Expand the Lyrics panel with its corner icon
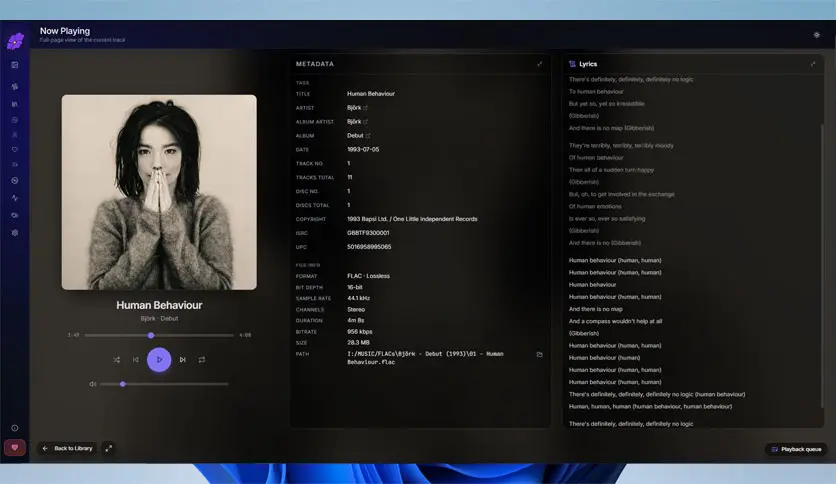836x484 pixels. 813,64
